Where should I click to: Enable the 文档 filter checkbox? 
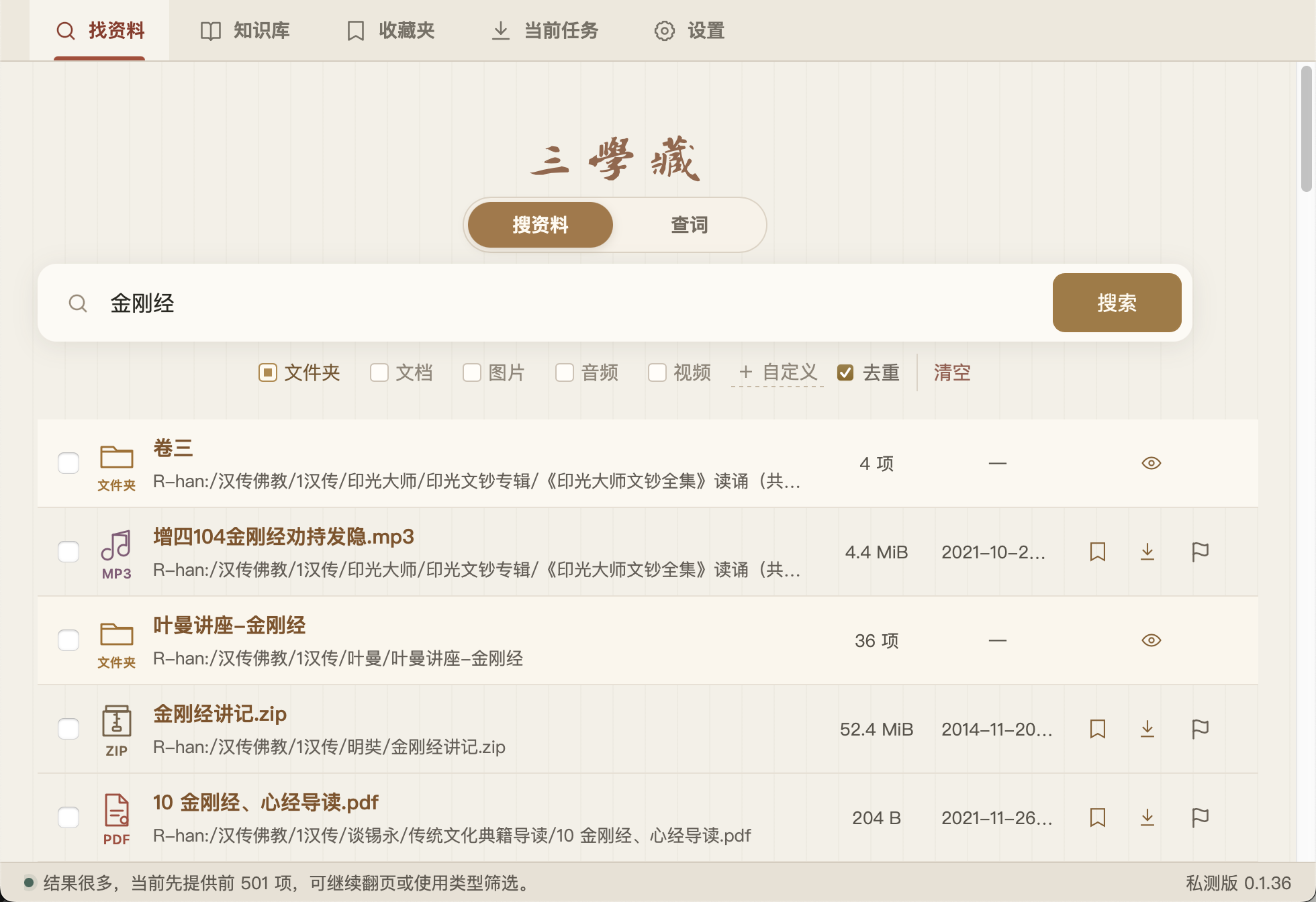click(x=379, y=372)
